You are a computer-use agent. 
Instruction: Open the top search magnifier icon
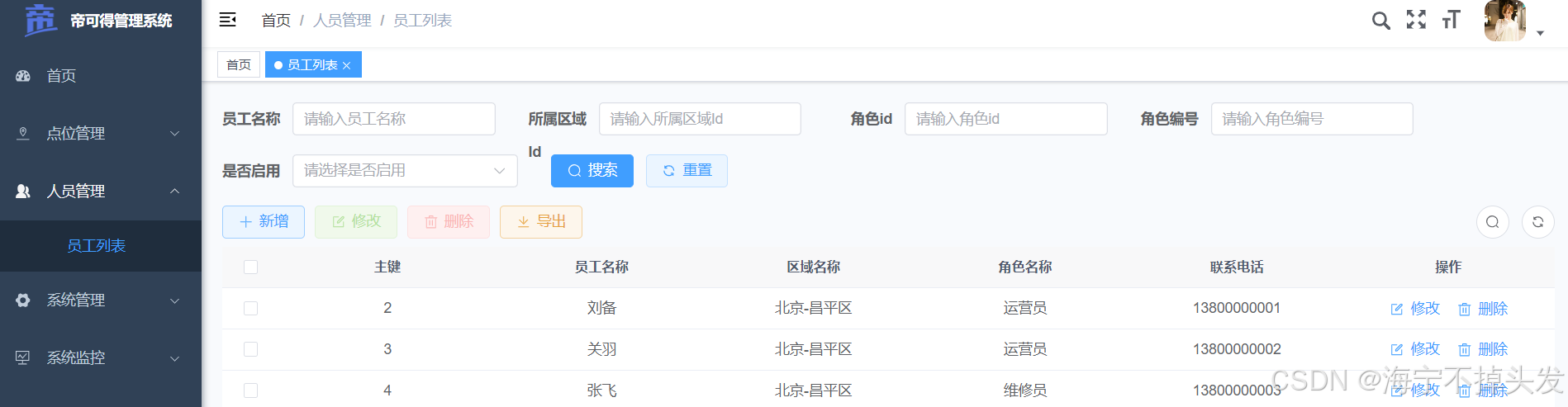point(1380,20)
